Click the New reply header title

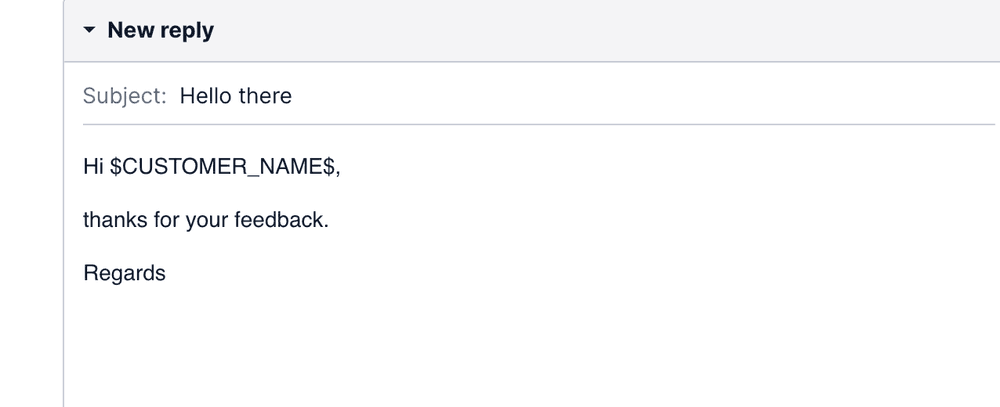(x=160, y=31)
